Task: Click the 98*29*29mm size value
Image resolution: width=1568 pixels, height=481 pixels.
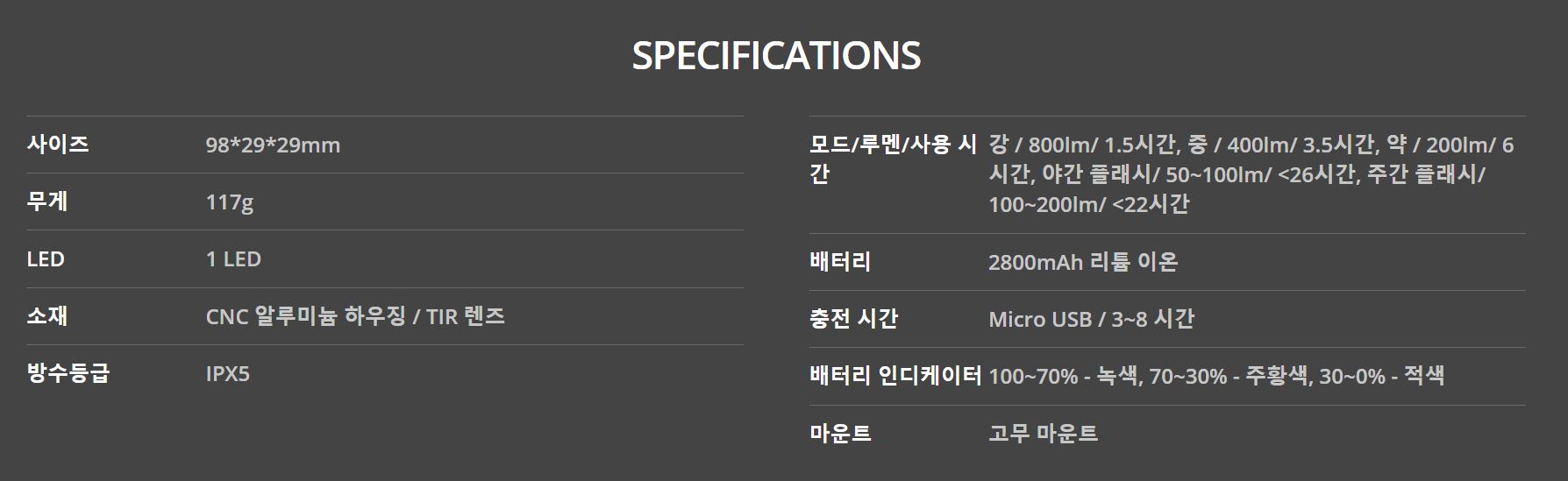Action: [273, 145]
